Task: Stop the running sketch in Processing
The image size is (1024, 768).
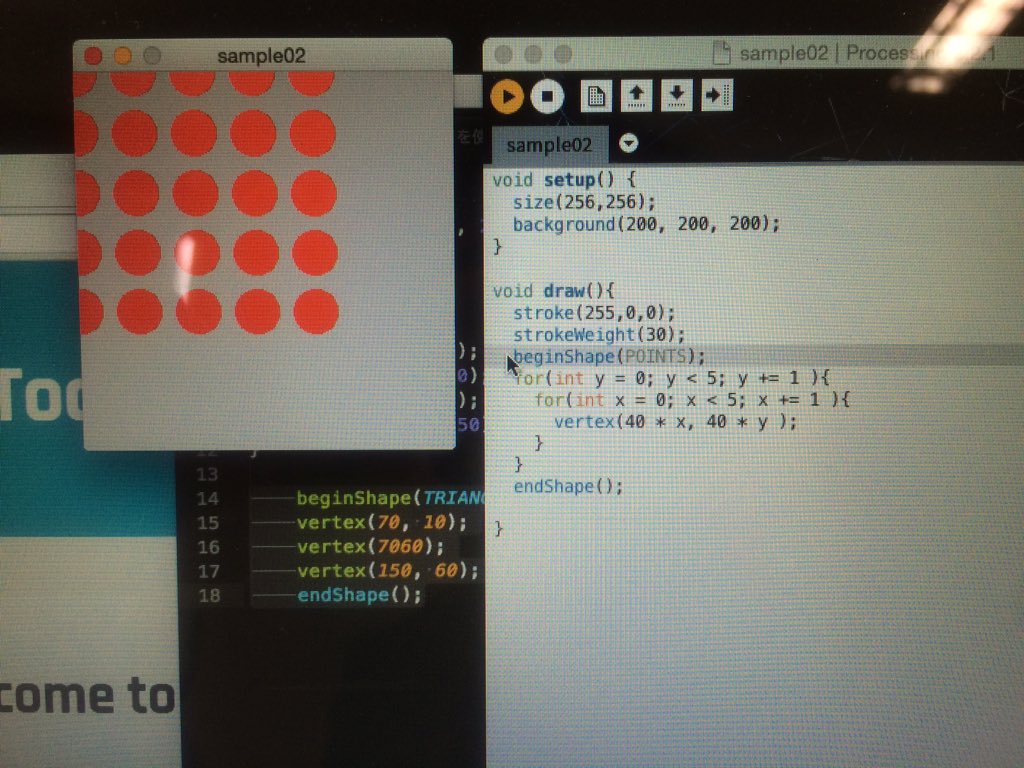Action: [x=547, y=97]
